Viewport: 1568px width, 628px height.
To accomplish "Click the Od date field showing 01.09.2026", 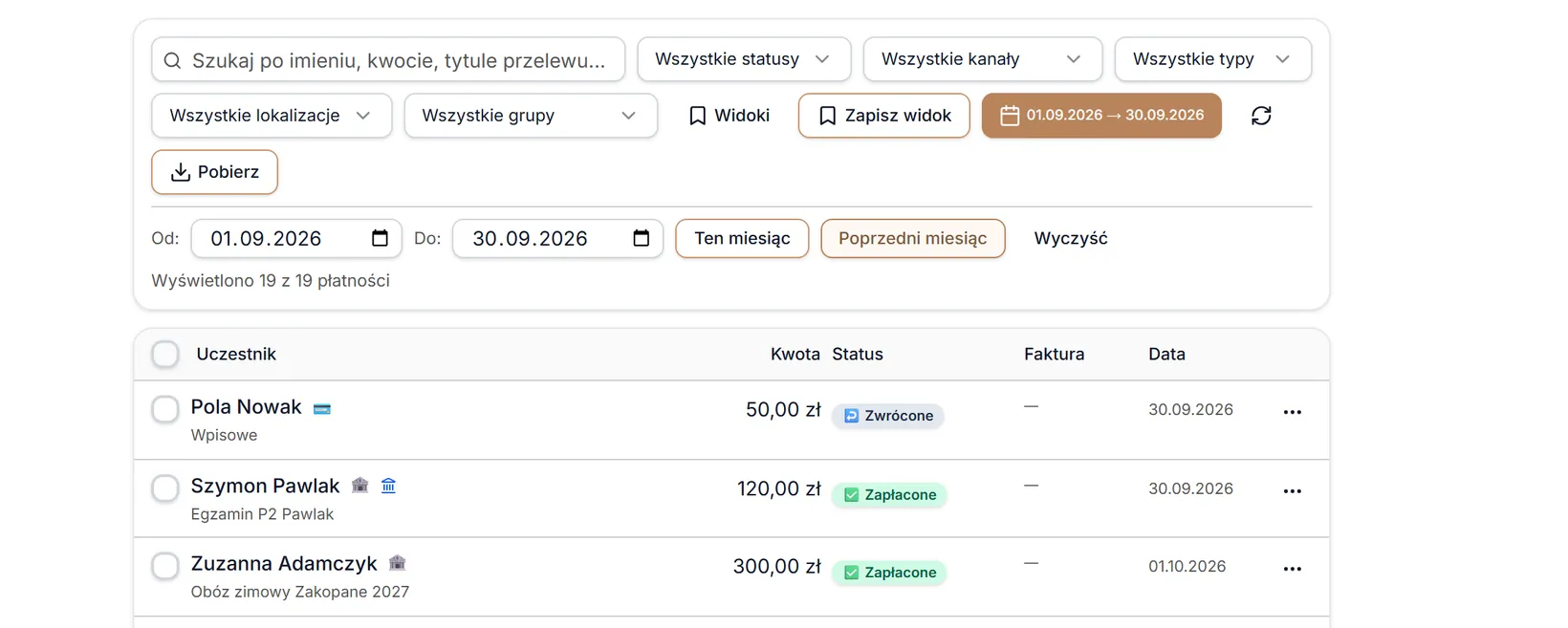I will [296, 238].
